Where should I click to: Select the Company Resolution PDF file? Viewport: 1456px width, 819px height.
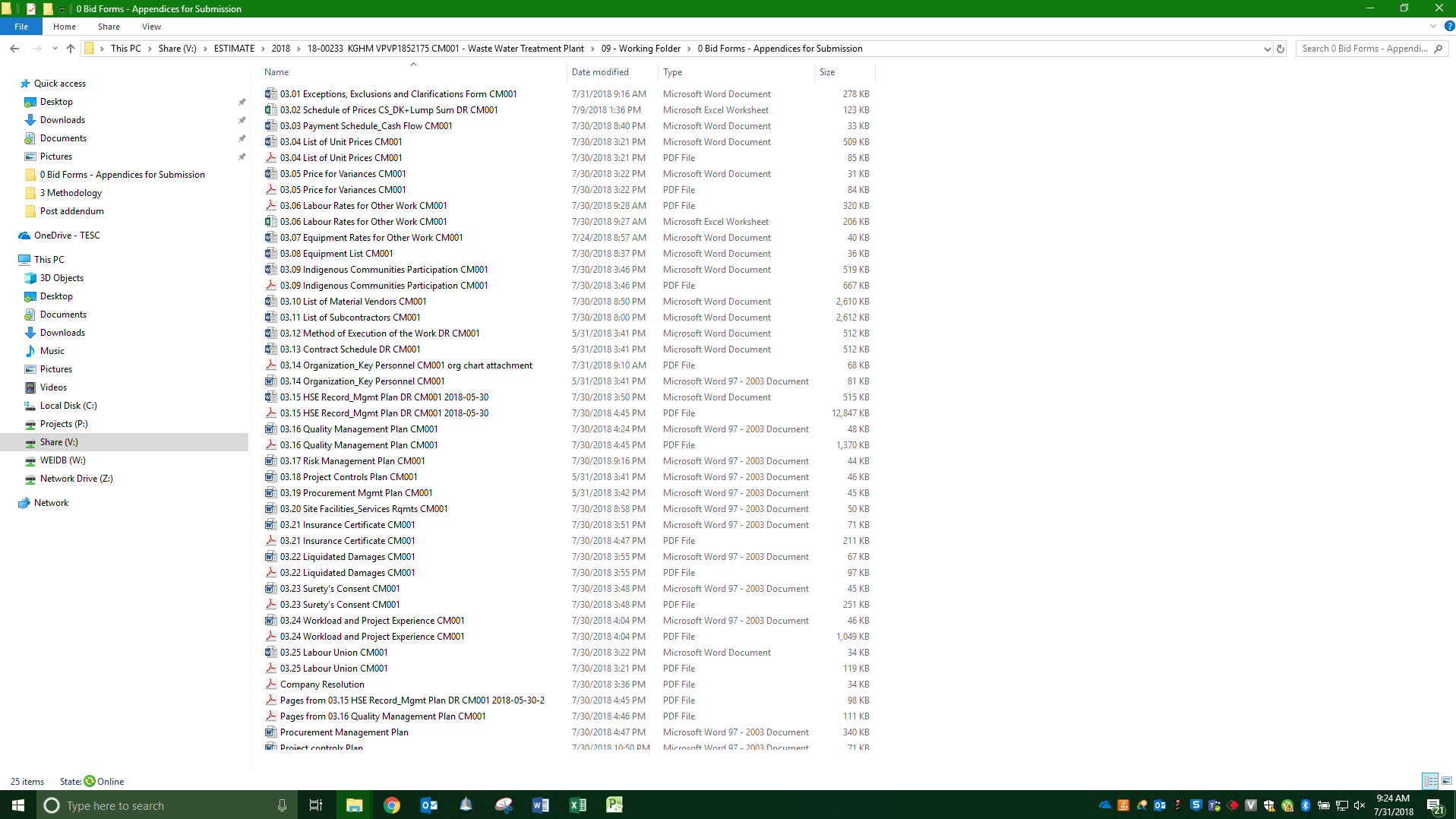322,685
